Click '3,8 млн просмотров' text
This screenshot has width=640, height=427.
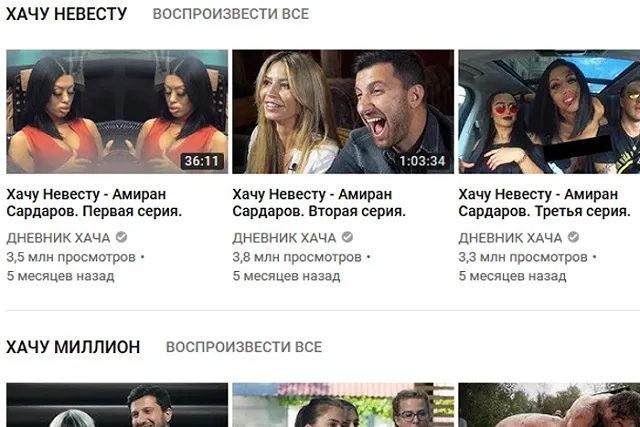[x=297, y=257]
